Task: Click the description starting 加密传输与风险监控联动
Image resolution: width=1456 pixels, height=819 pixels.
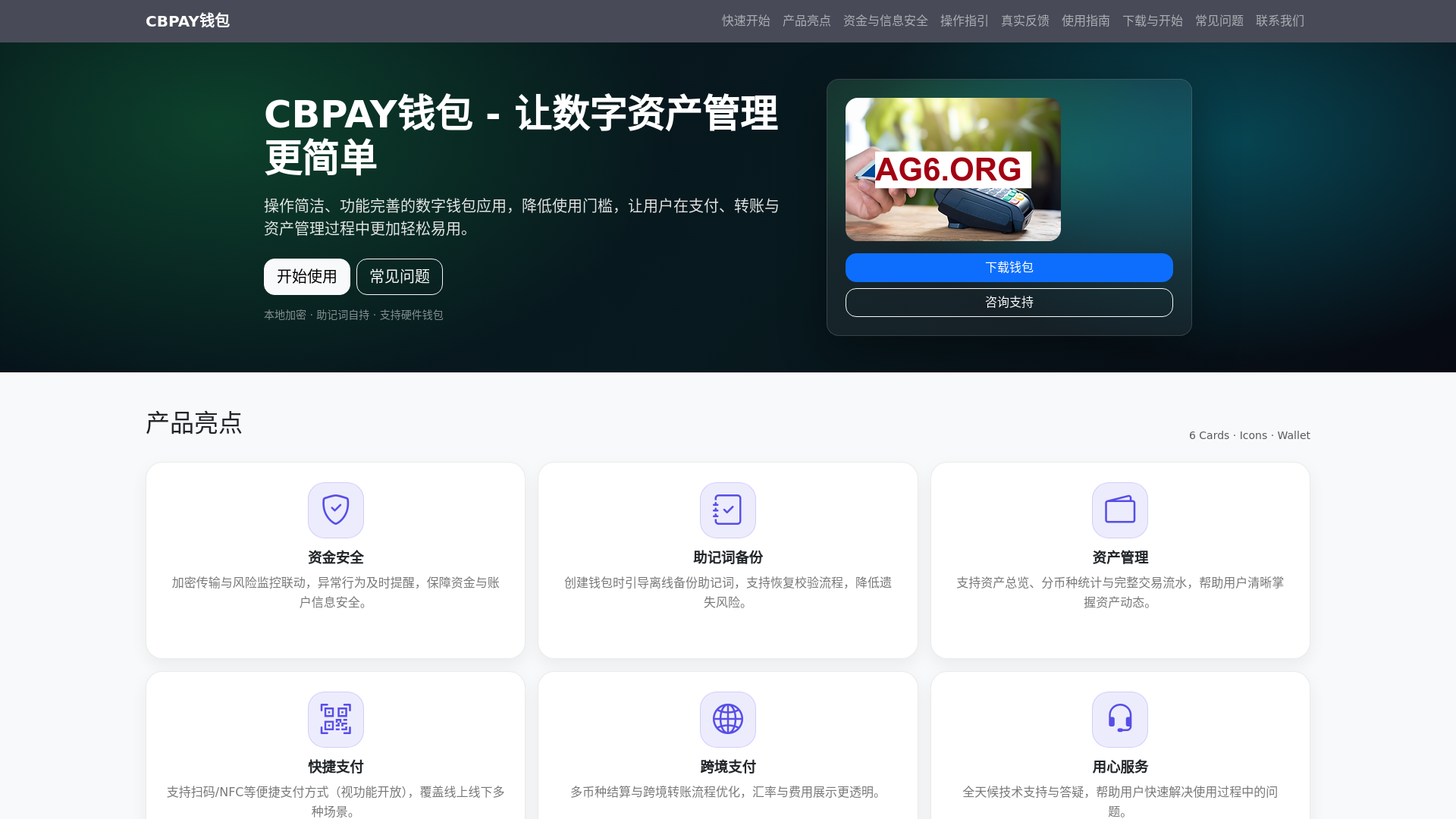Action: 336,592
